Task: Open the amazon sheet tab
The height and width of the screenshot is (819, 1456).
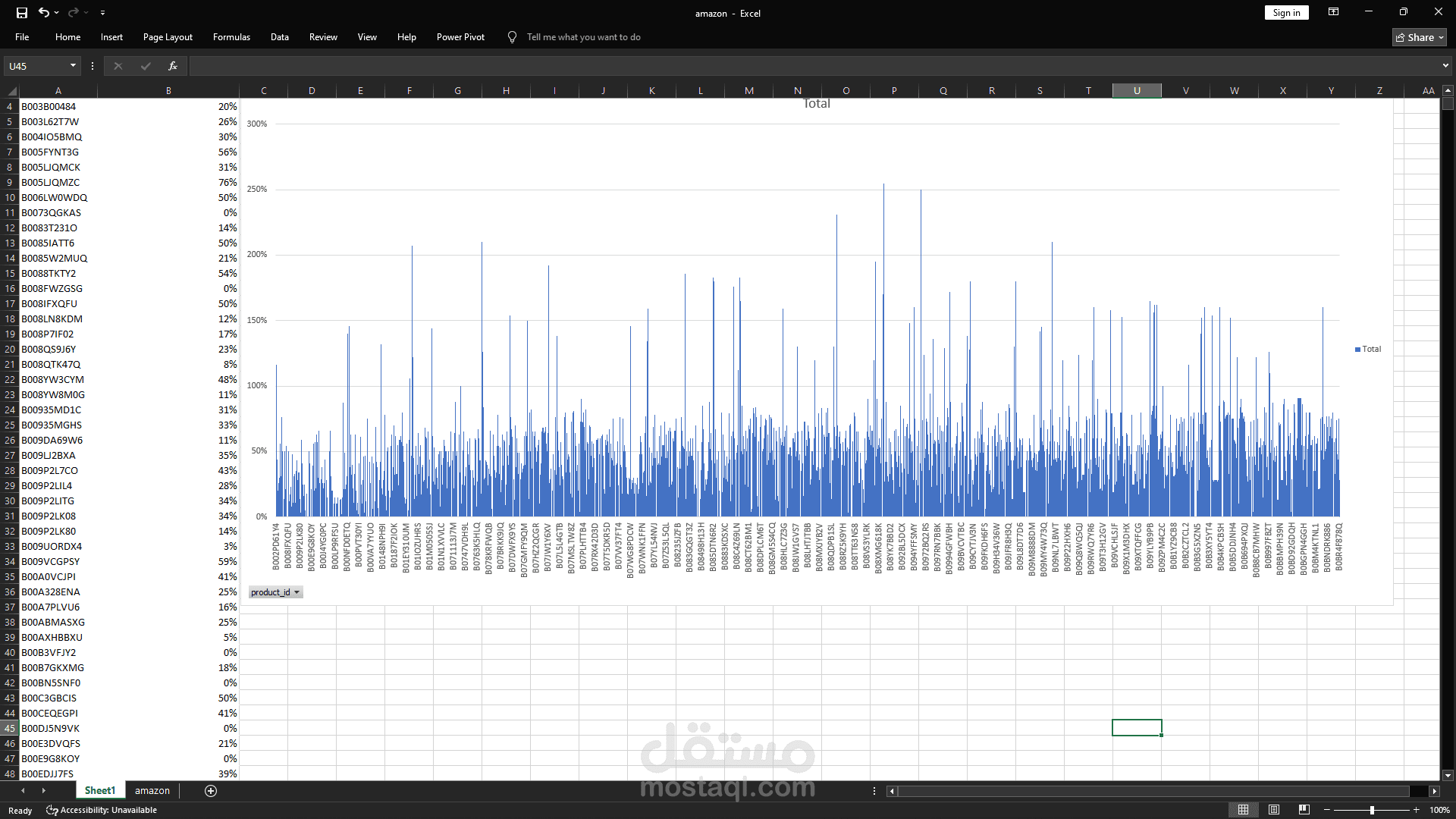Action: (152, 790)
